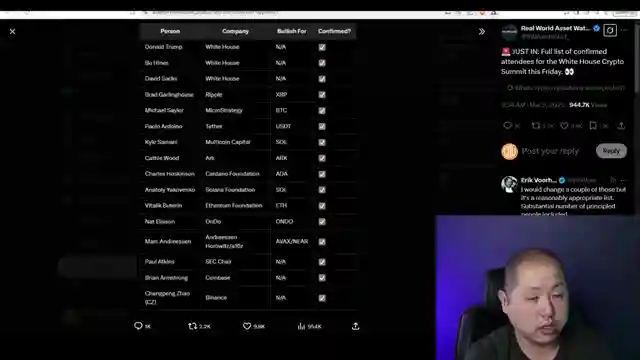
Task: Click the Grok icon beside the account name
Action: coord(610,30)
